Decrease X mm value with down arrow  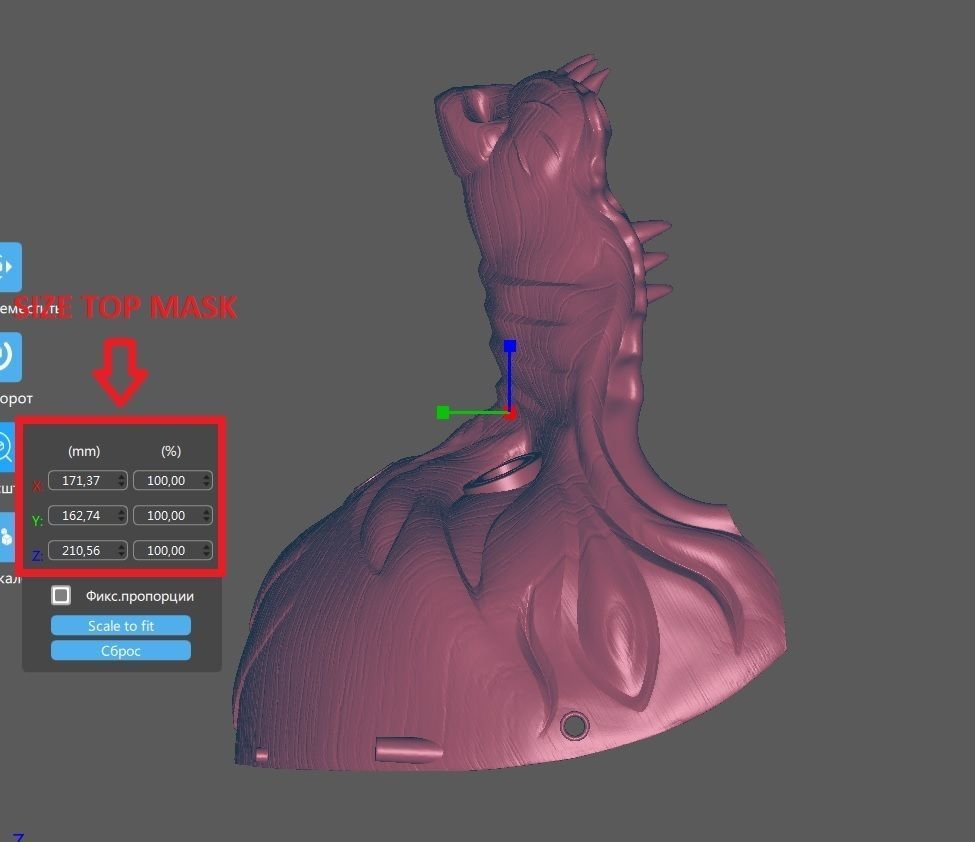tap(121, 484)
